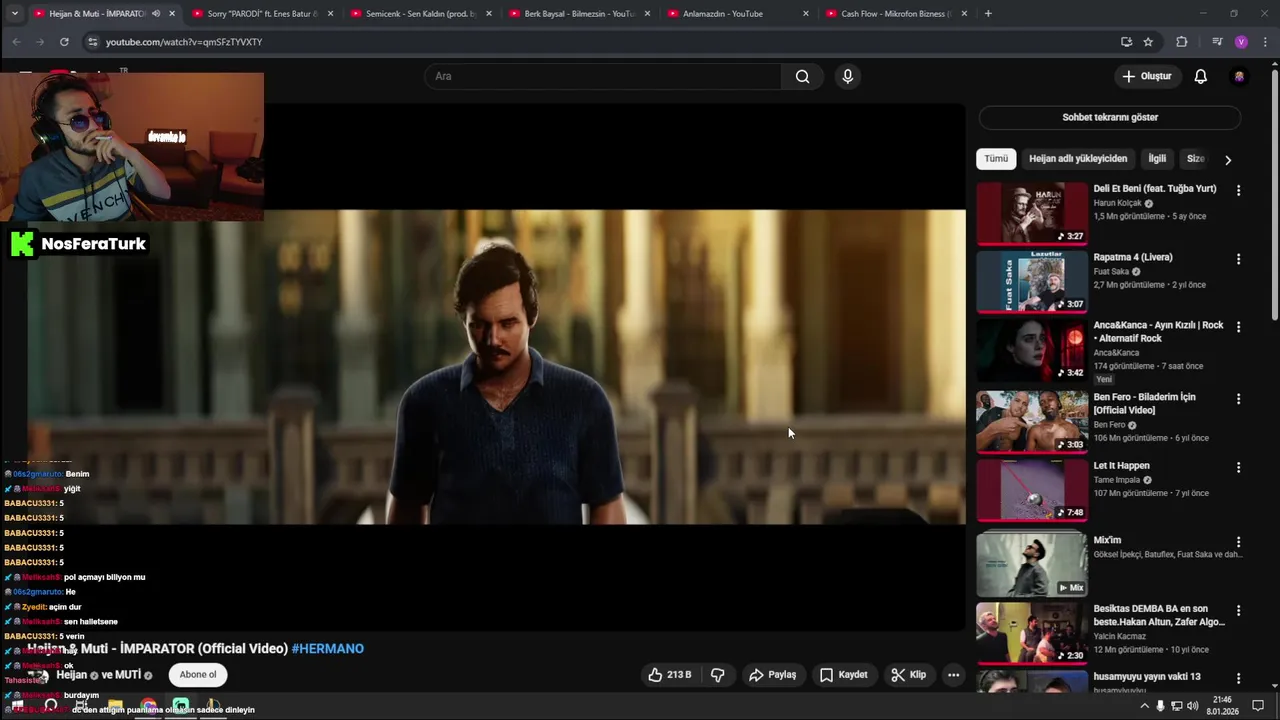
Task: Click Tame Impala channel name
Action: 1118,480
